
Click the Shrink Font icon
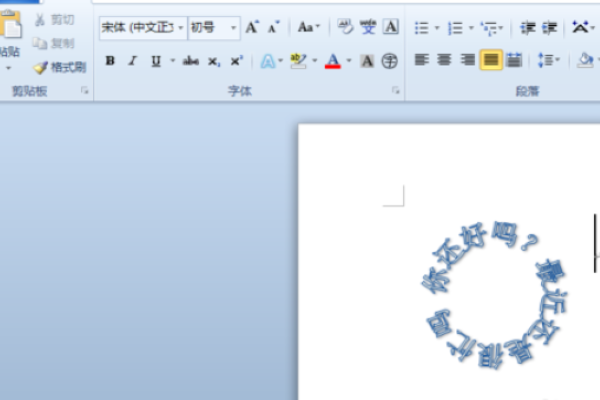click(x=273, y=28)
